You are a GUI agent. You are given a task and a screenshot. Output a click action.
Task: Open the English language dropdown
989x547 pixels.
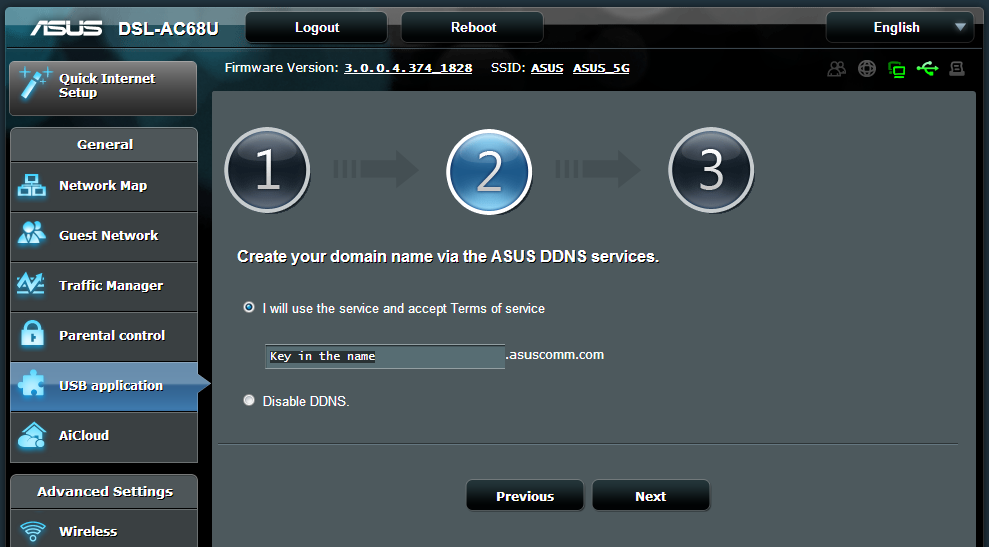coord(900,27)
